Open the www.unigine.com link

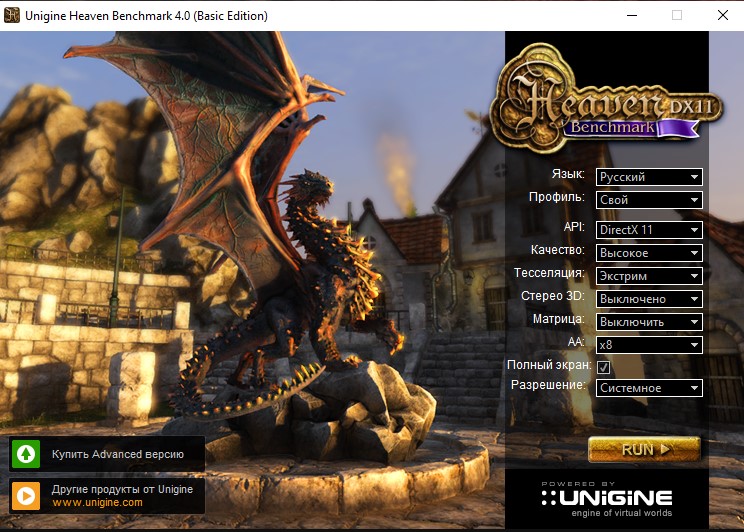(97, 503)
